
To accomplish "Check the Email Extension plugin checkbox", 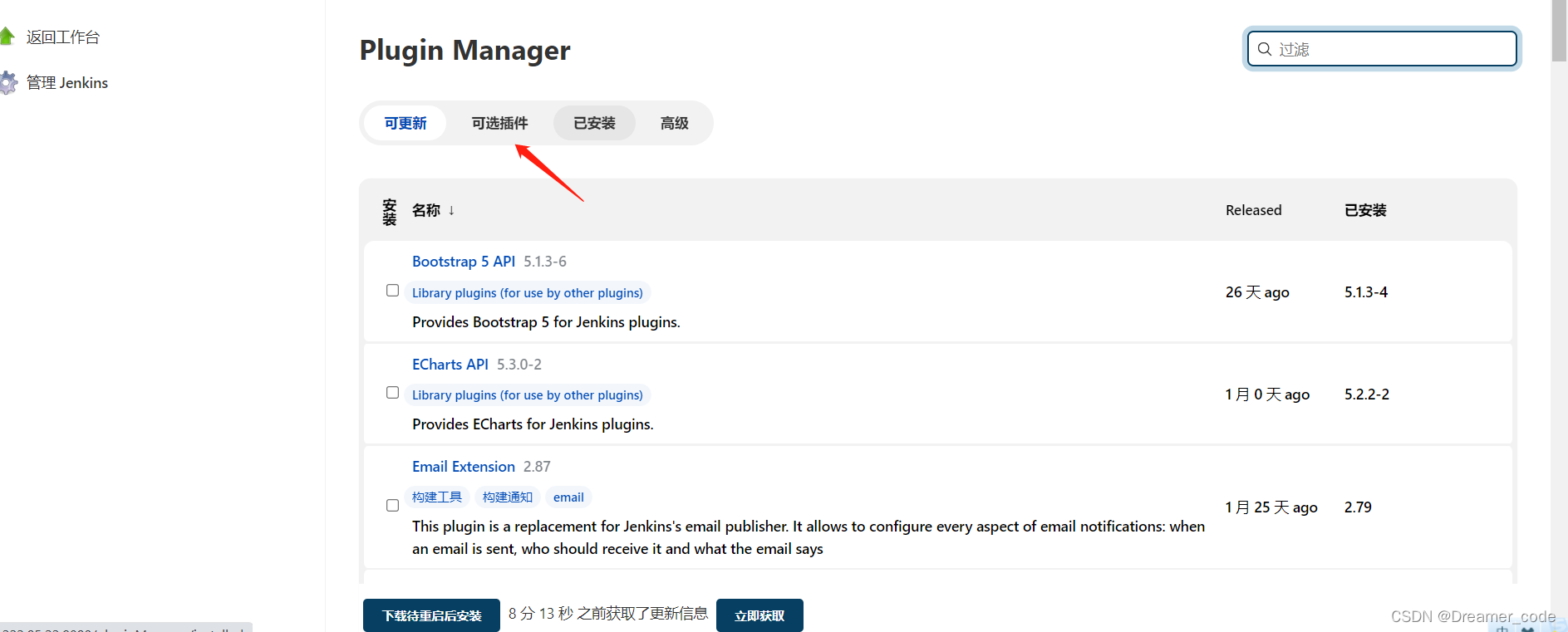I will 392,506.
